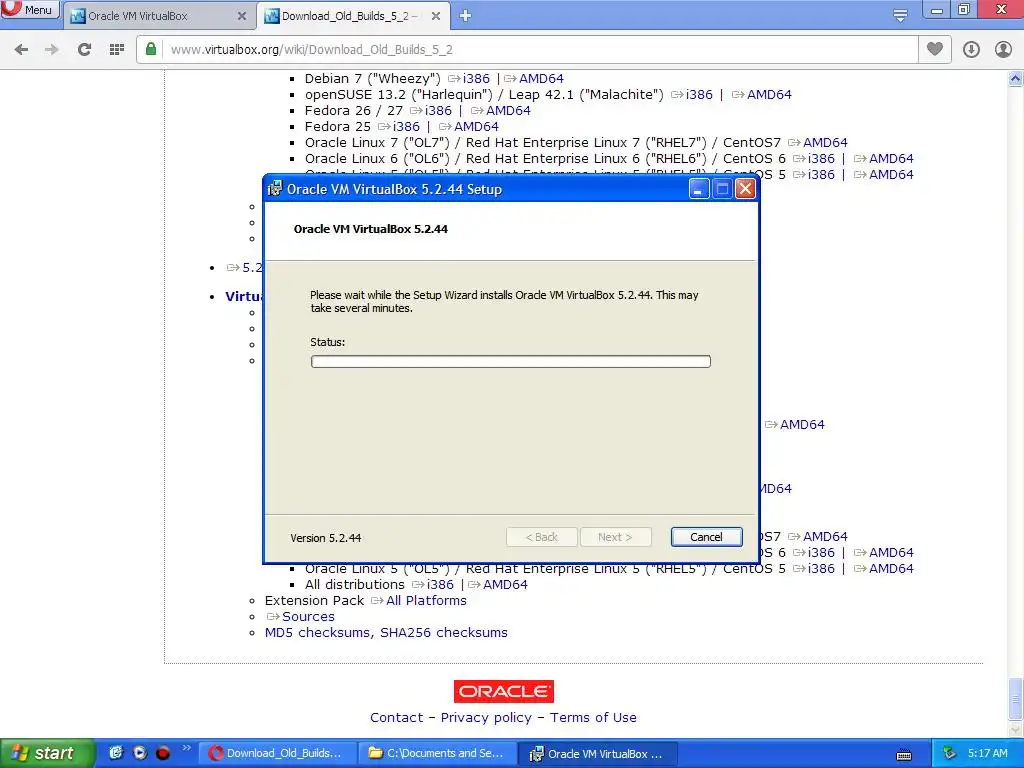Open the Contact footer link

[396, 718]
